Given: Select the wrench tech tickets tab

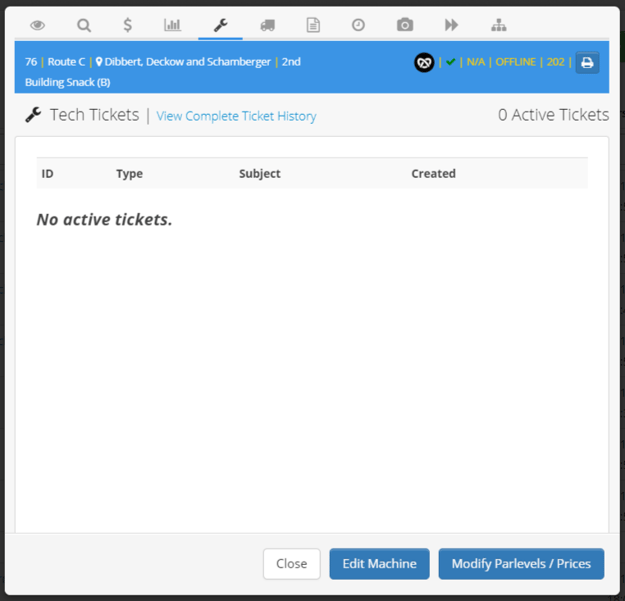Looking at the screenshot, I should 220,25.
